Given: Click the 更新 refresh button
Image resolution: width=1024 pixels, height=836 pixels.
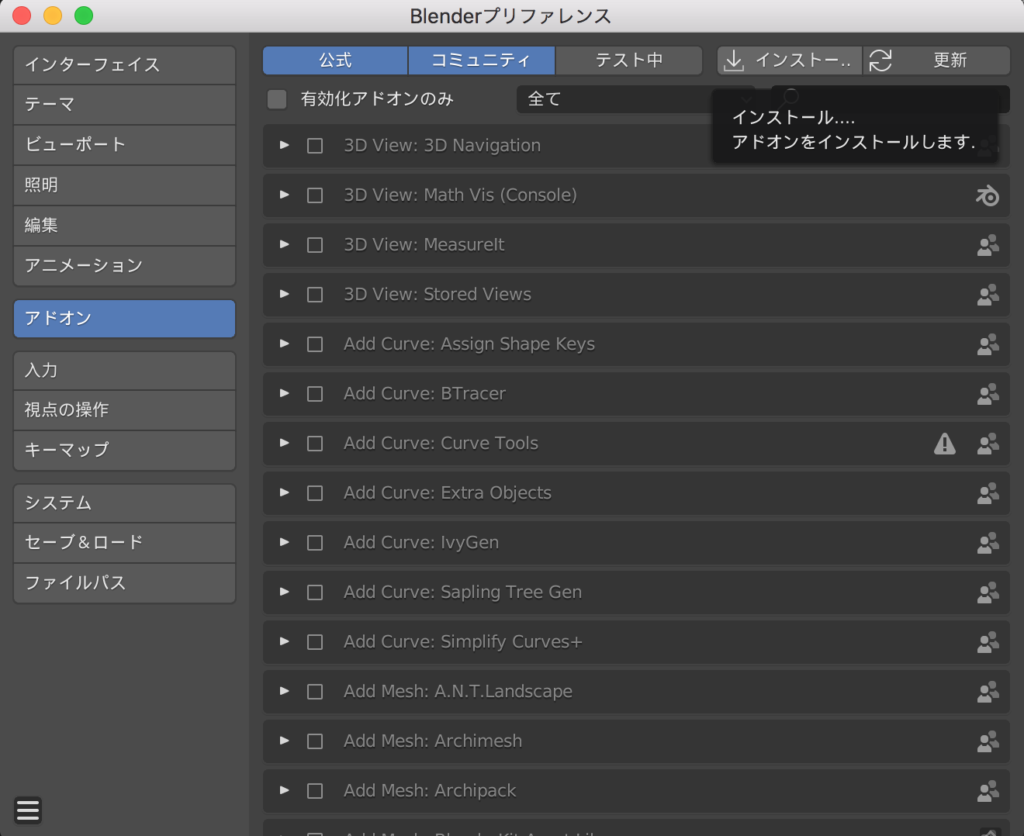Looking at the screenshot, I should pyautogui.click(x=937, y=60).
